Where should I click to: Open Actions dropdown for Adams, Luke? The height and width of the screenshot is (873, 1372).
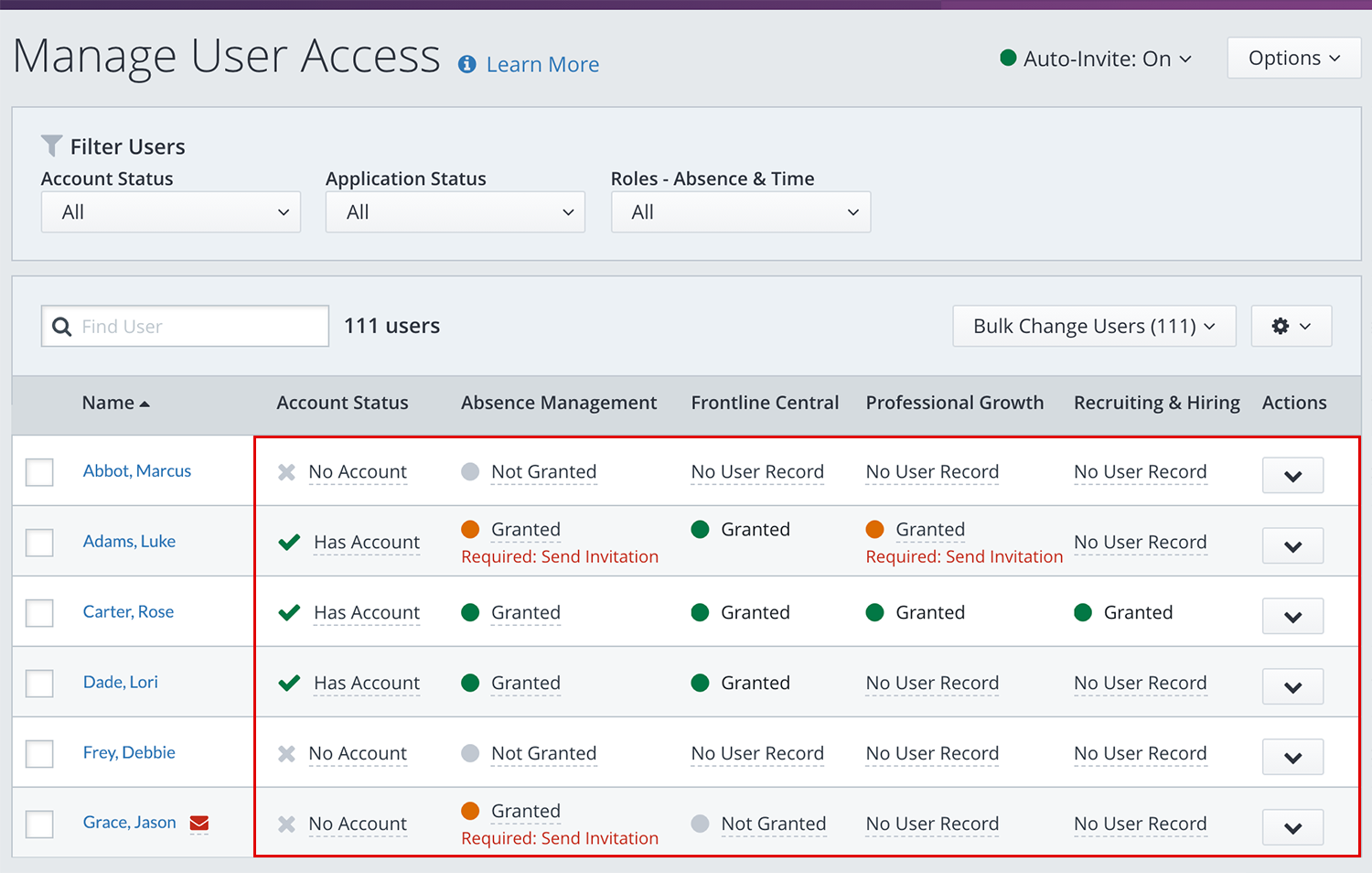(x=1292, y=546)
